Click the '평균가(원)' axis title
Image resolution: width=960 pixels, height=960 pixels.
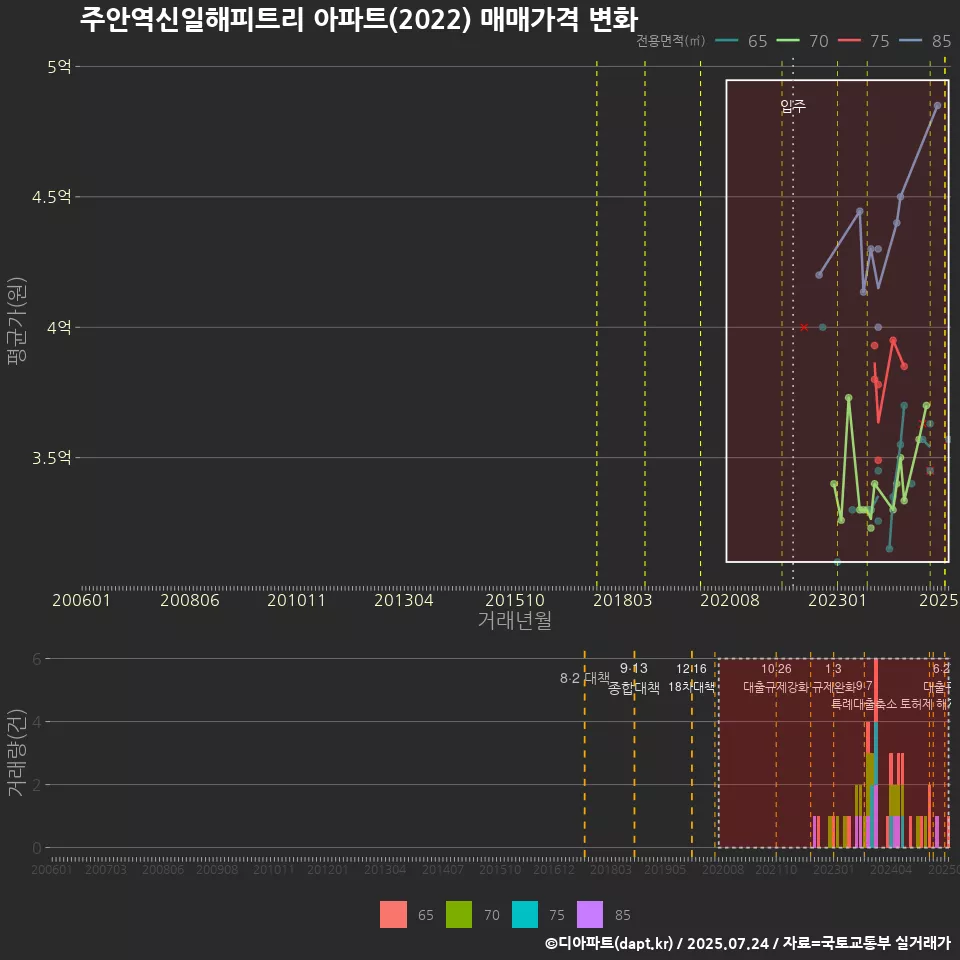coord(16,321)
